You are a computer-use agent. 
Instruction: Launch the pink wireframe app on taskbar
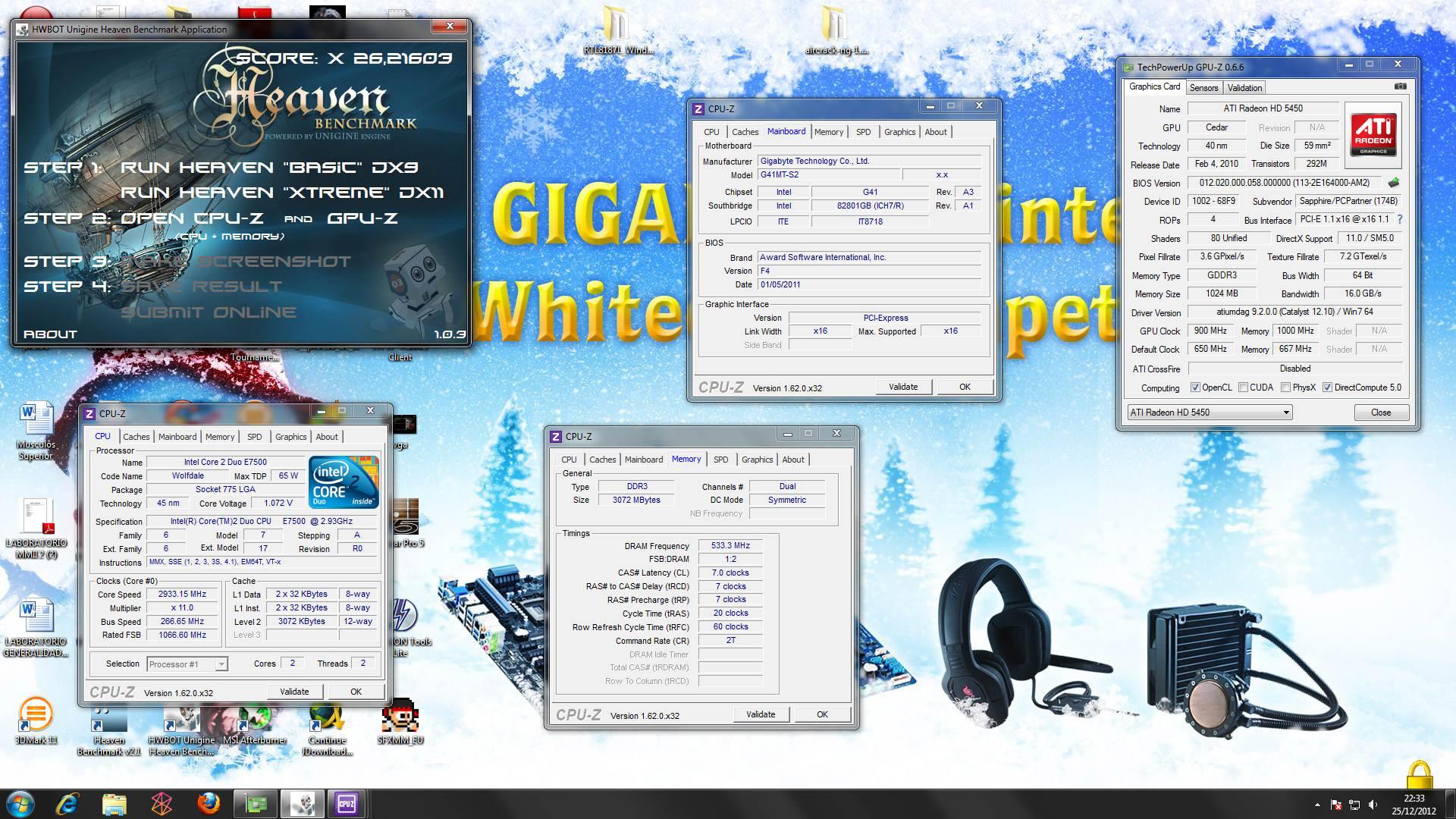coord(161,803)
